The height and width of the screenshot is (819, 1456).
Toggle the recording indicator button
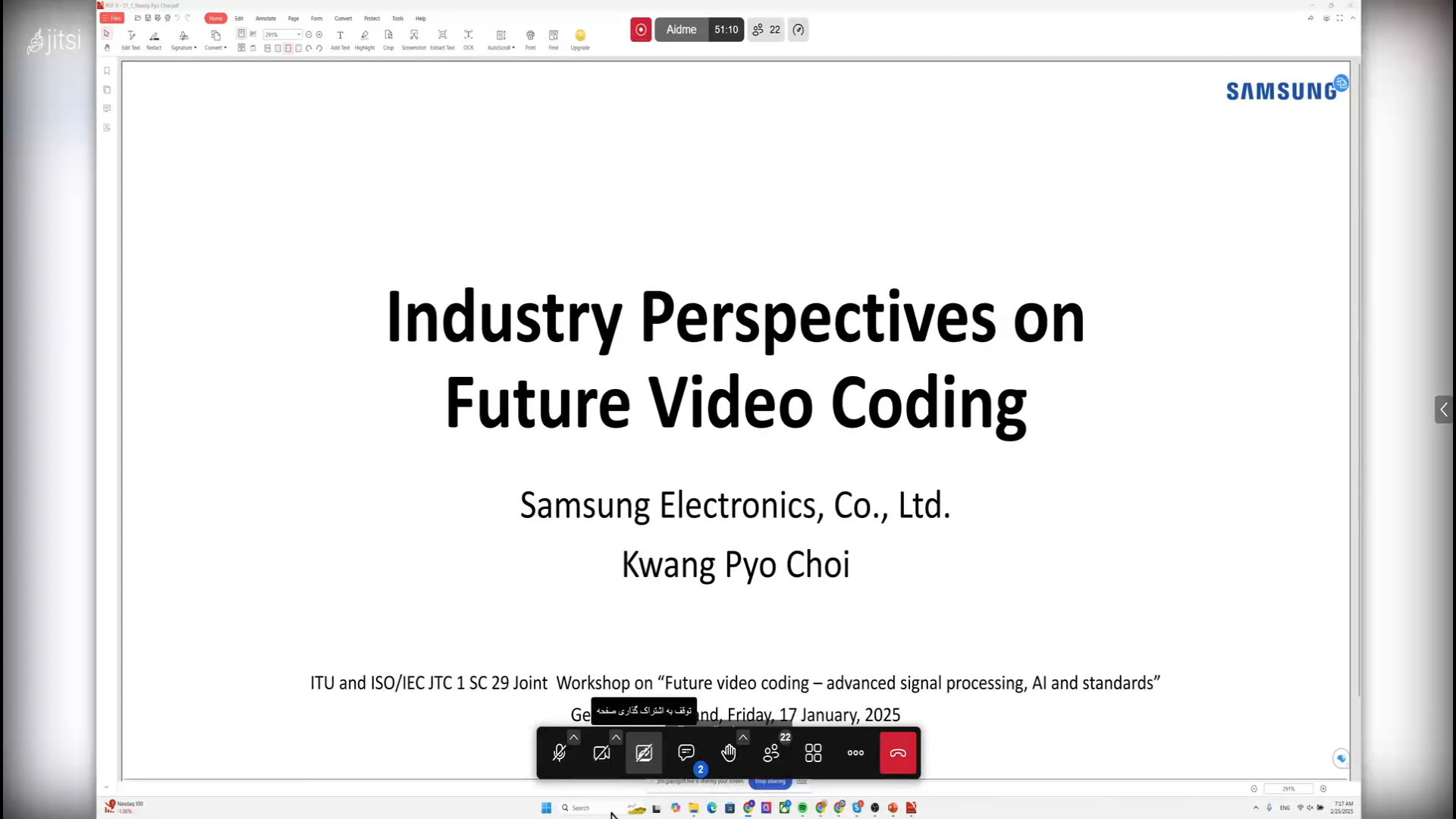coord(641,30)
